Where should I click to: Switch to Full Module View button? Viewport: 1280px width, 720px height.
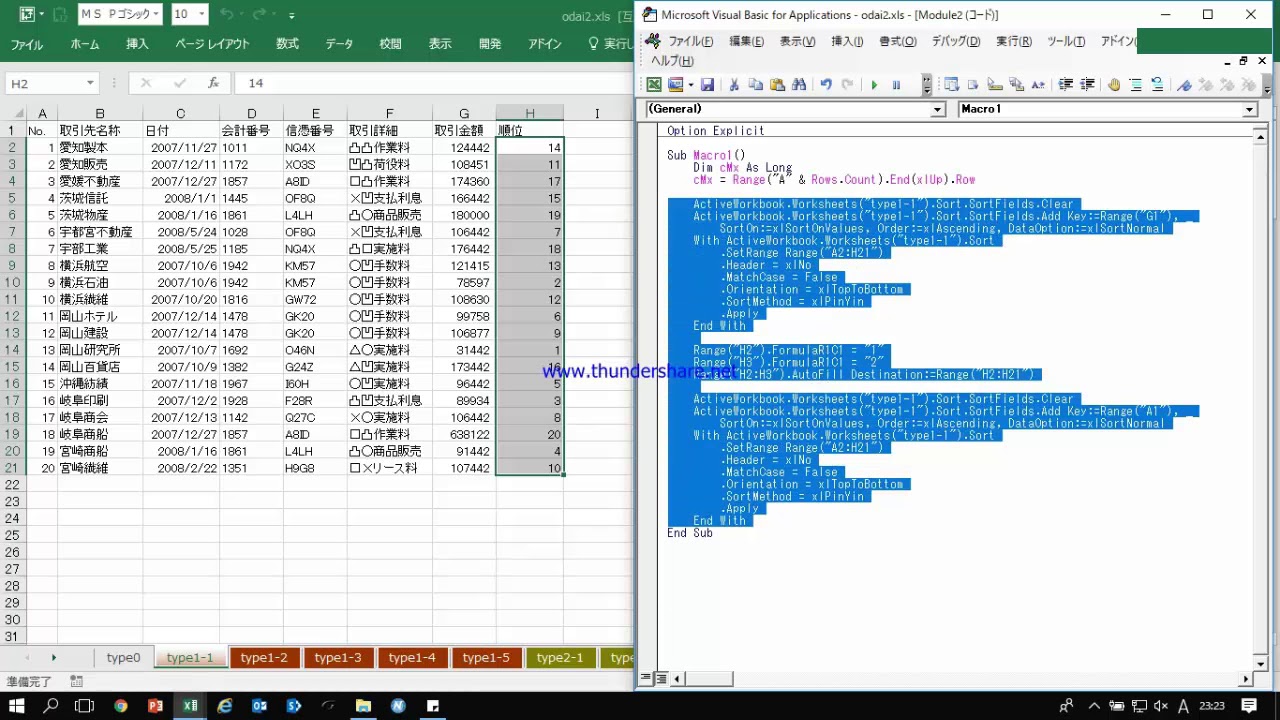pyautogui.click(x=660, y=679)
